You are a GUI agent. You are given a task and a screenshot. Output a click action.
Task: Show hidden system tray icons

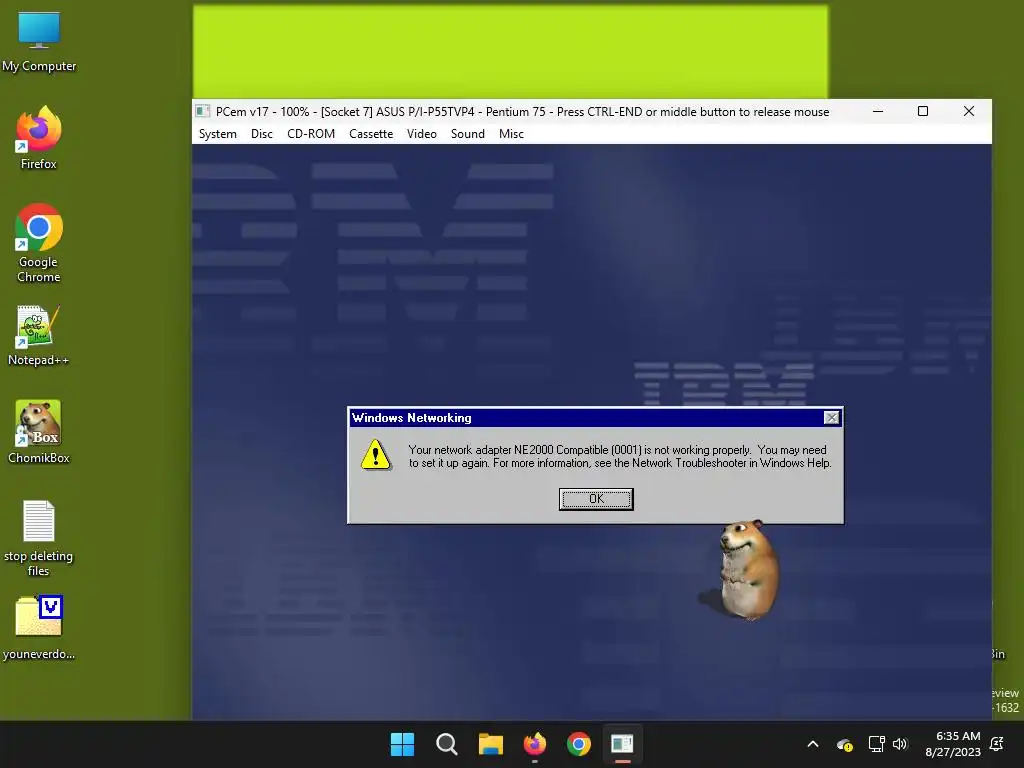coord(813,744)
